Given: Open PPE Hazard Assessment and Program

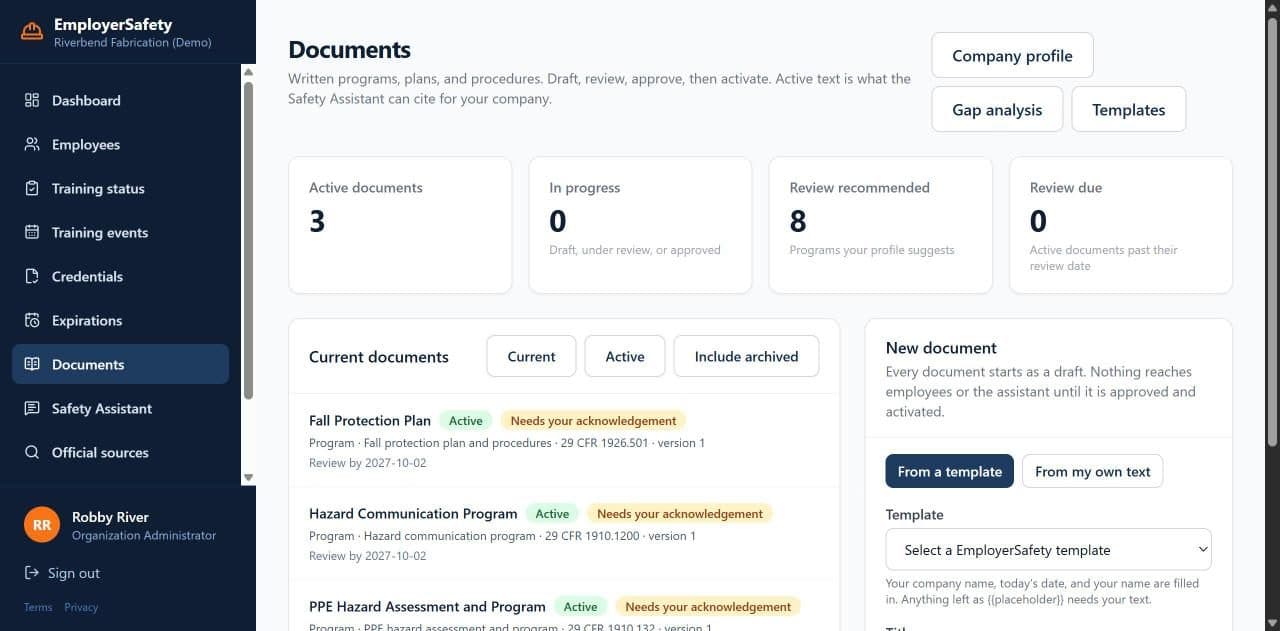Looking at the screenshot, I should click(x=427, y=607).
